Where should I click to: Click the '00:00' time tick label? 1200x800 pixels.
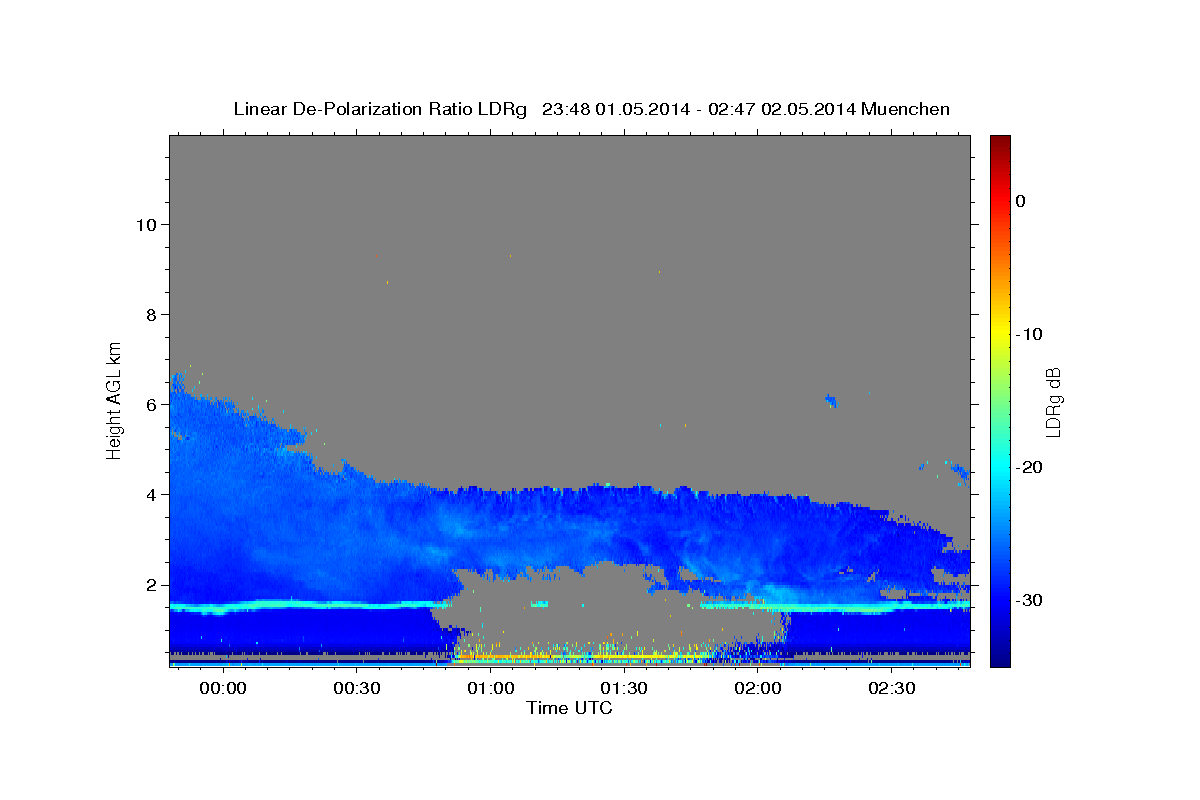(222, 689)
